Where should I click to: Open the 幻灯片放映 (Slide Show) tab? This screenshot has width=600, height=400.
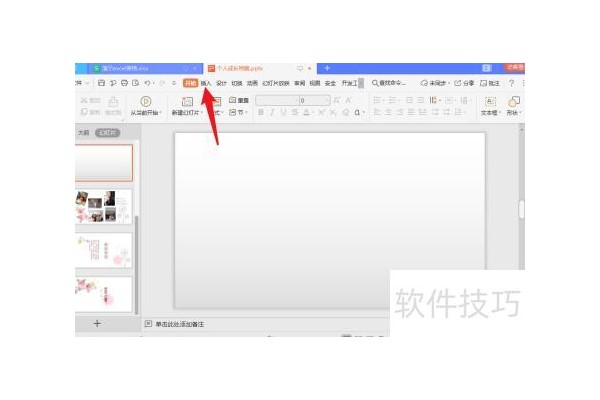click(276, 83)
